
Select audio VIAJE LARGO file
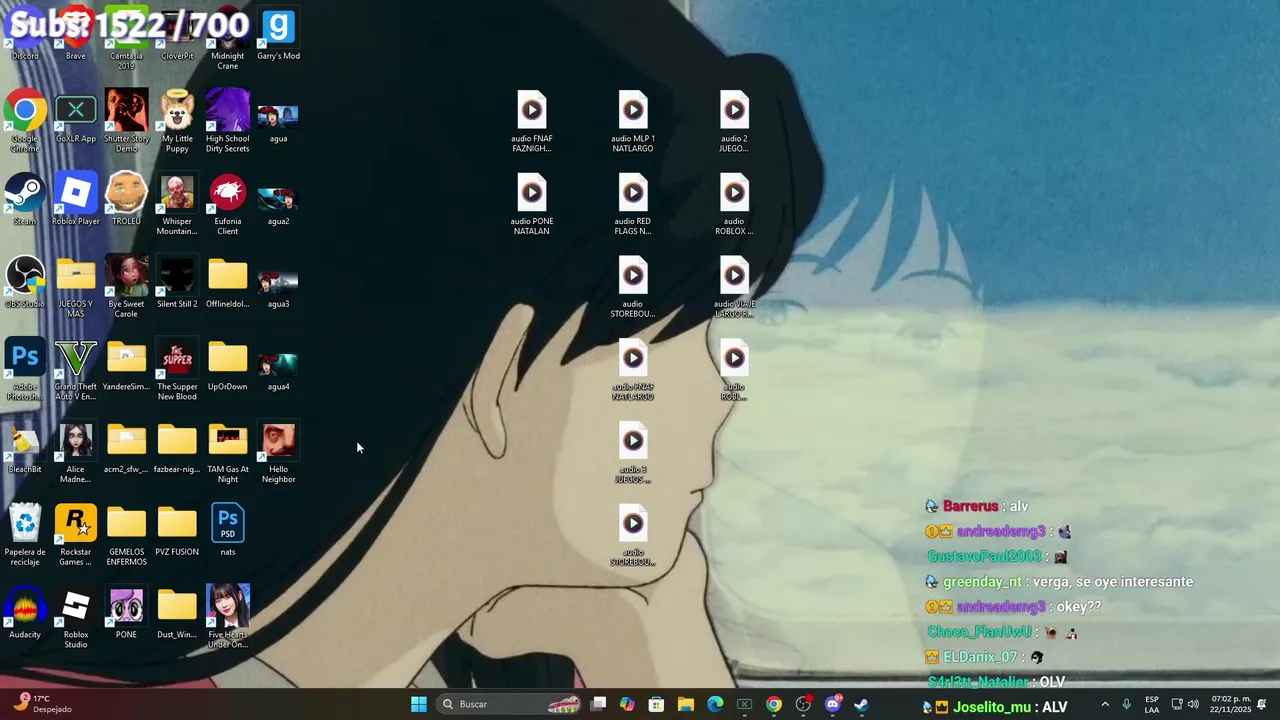point(734,288)
